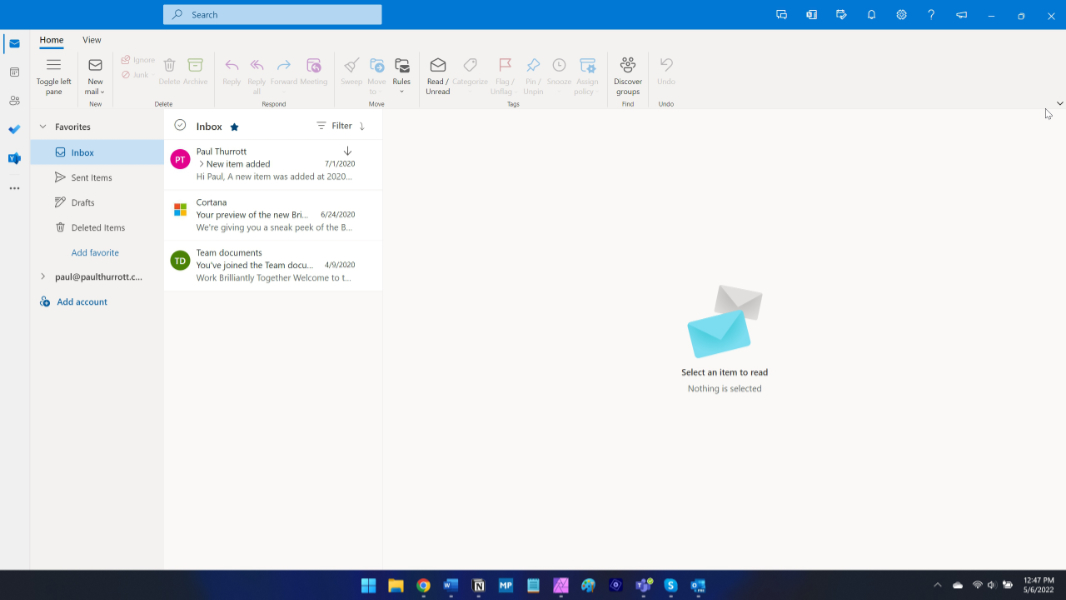The width and height of the screenshot is (1066, 600).
Task: Open the notifications bell in title bar
Action: point(871,15)
